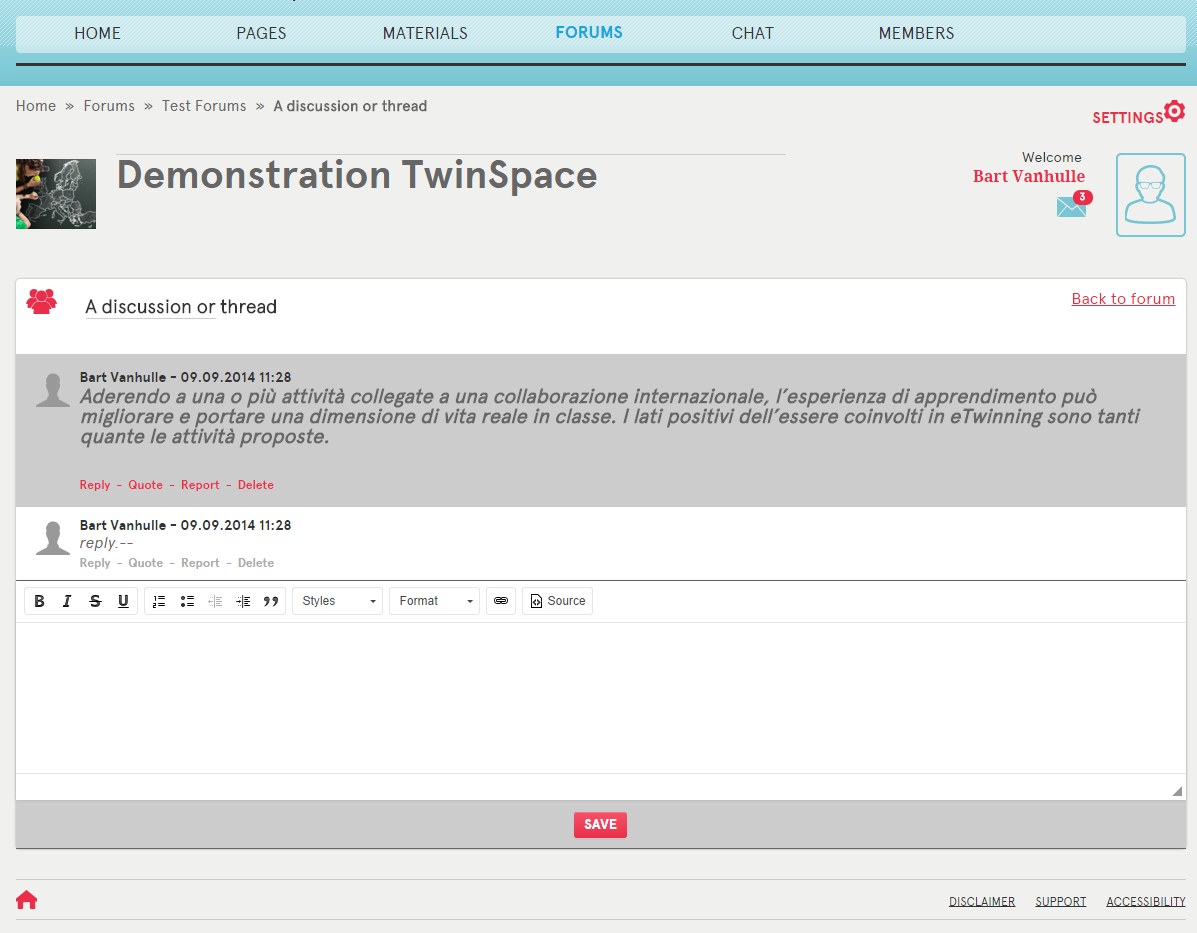Toggle bold formatting in the editor

click(40, 601)
